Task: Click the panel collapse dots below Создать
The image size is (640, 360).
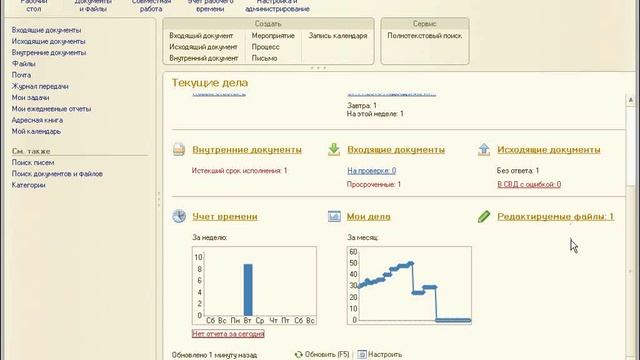Action: [318, 68]
